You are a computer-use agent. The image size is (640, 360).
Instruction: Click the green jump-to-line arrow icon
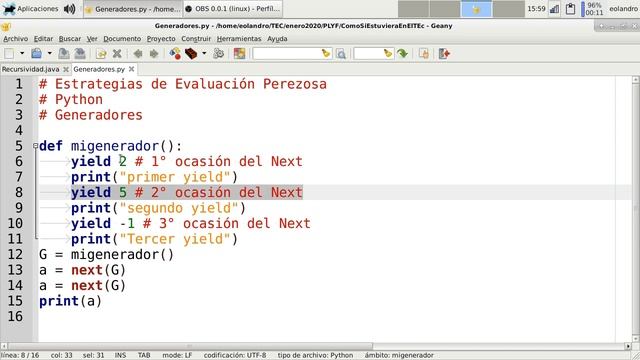pos(403,53)
